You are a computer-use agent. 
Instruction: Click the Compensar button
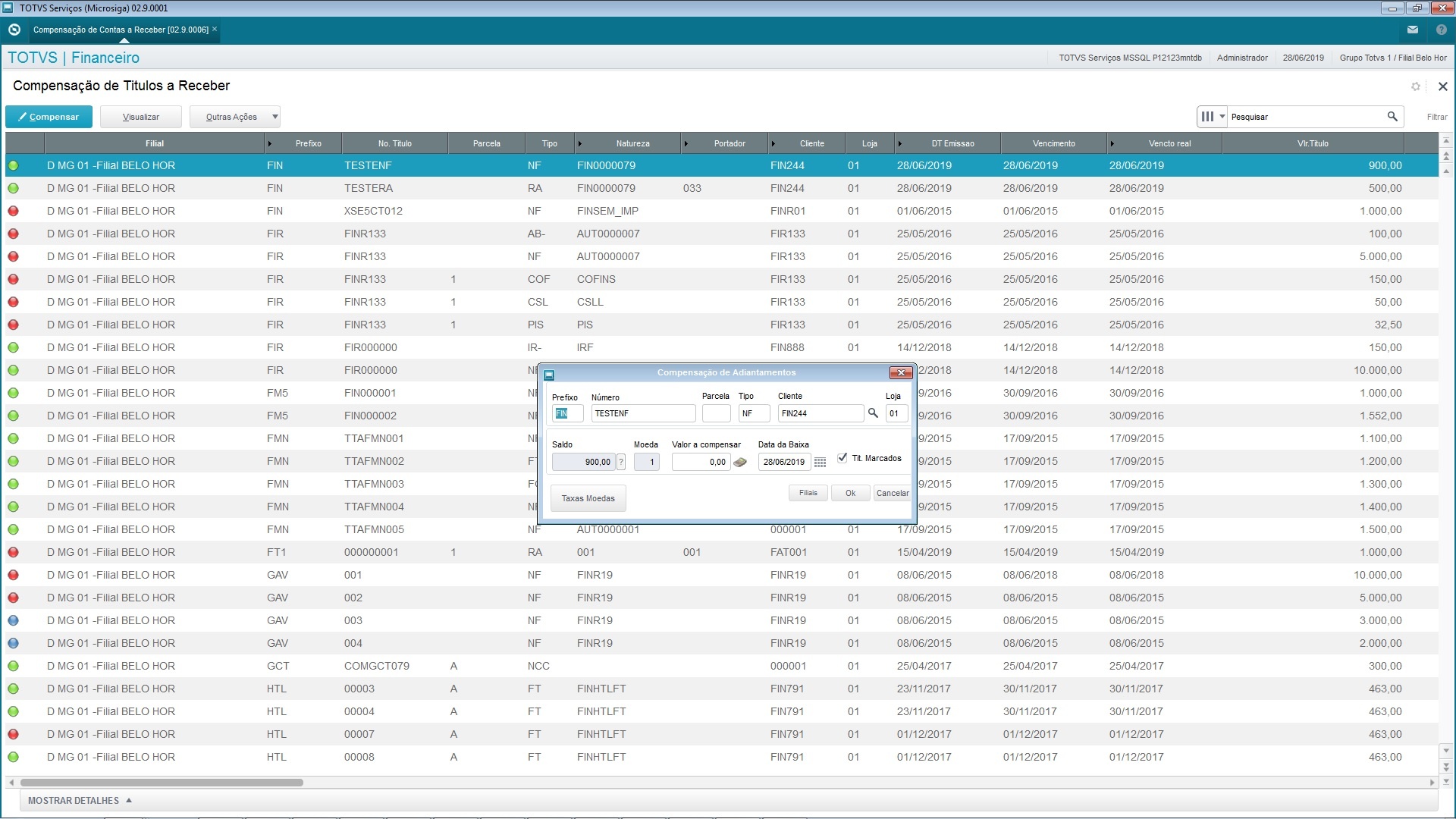(49, 117)
